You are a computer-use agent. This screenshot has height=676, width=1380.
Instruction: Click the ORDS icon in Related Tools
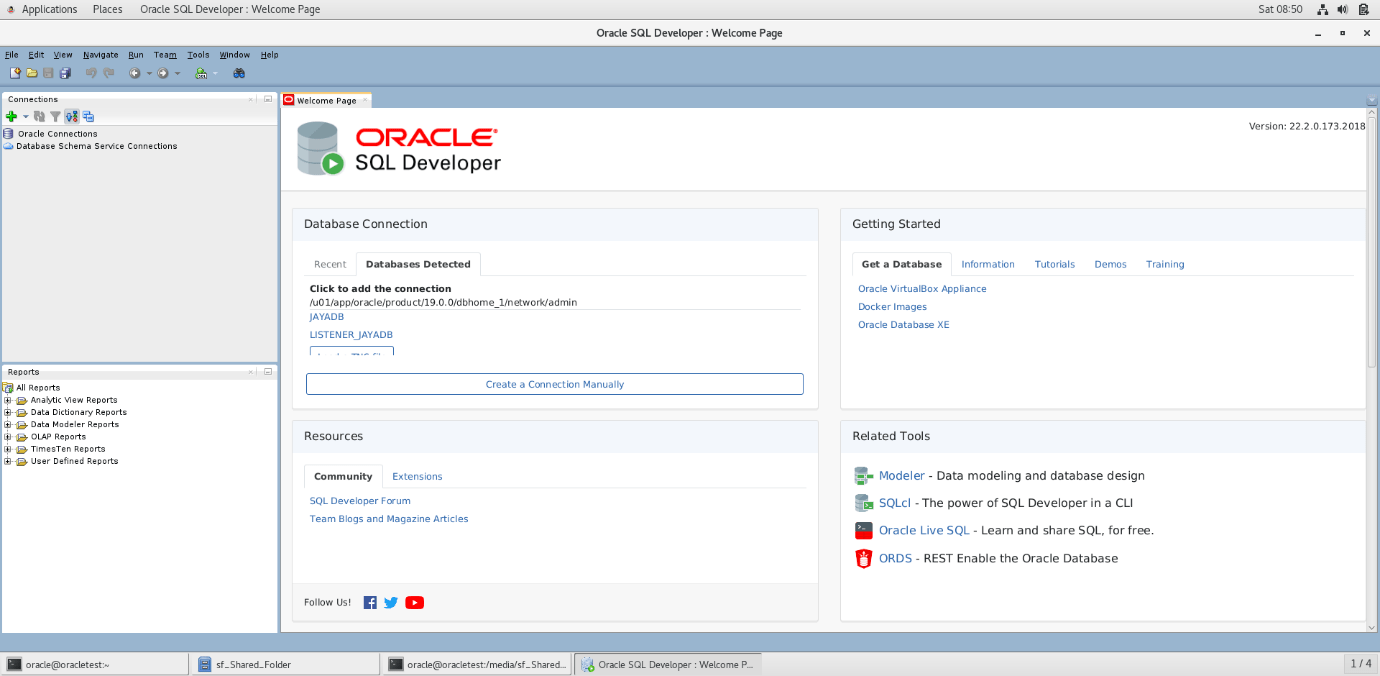coord(863,558)
